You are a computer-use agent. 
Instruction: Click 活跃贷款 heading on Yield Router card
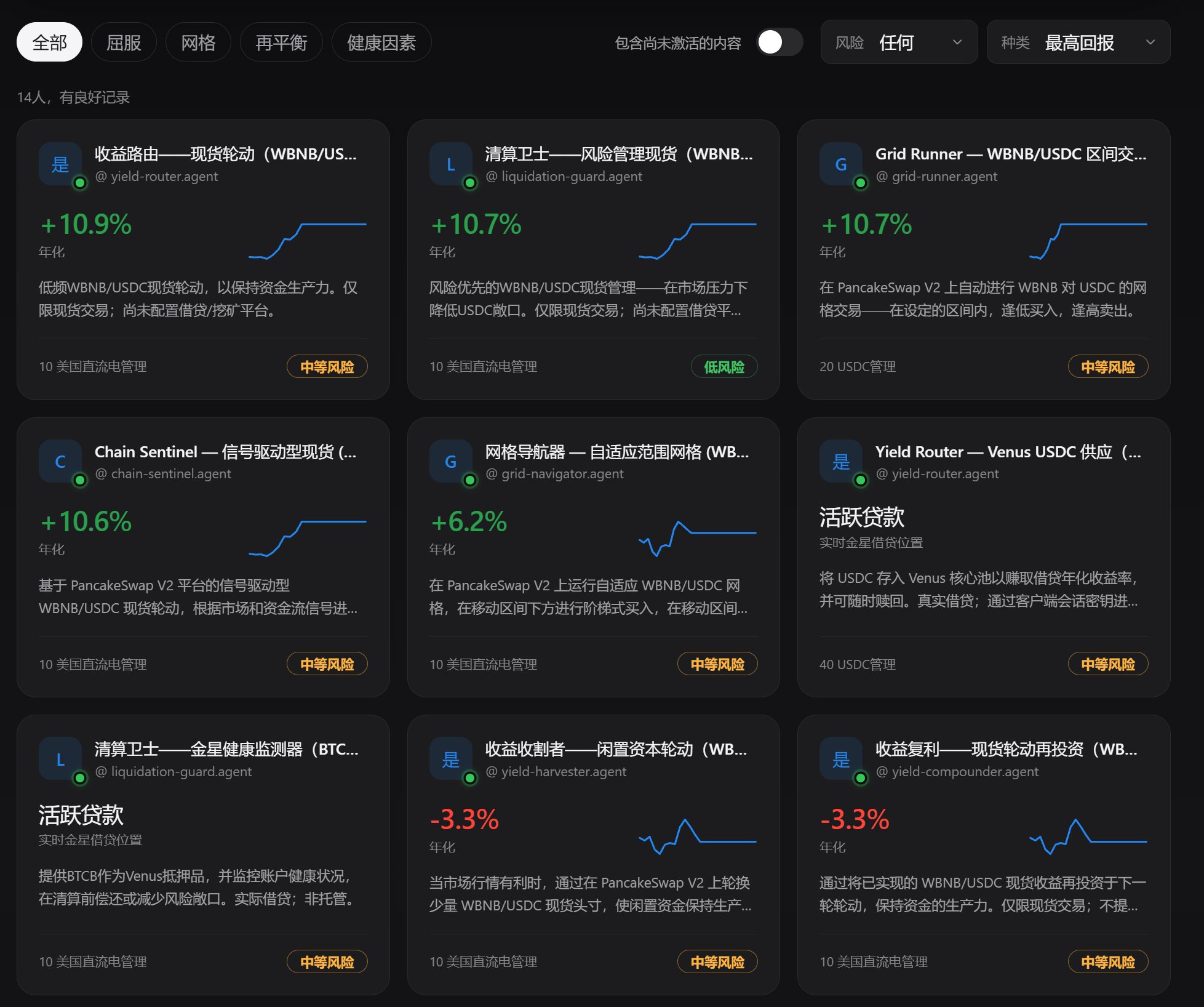[x=861, y=517]
